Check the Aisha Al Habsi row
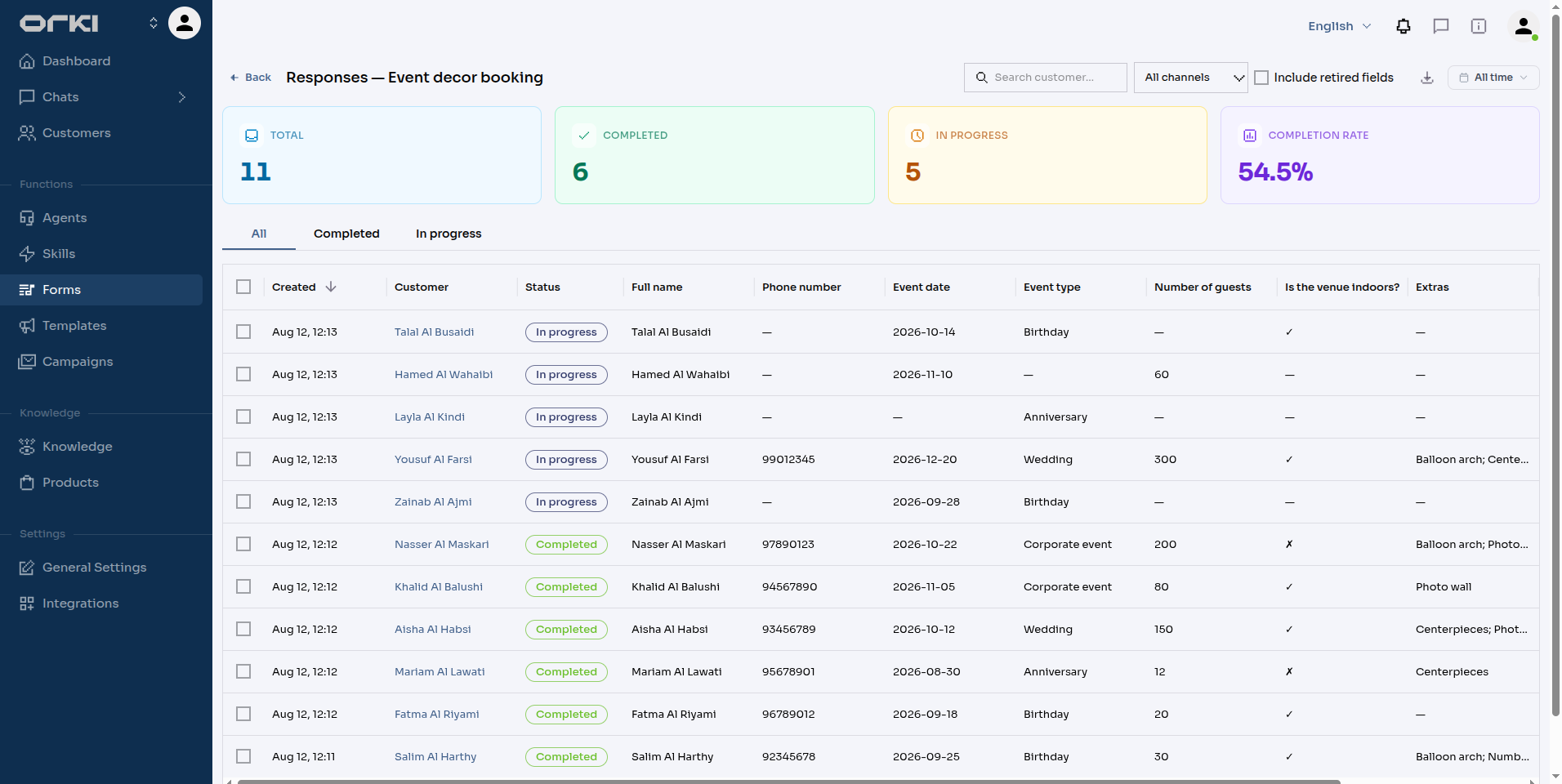Image resolution: width=1562 pixels, height=784 pixels. click(243, 629)
